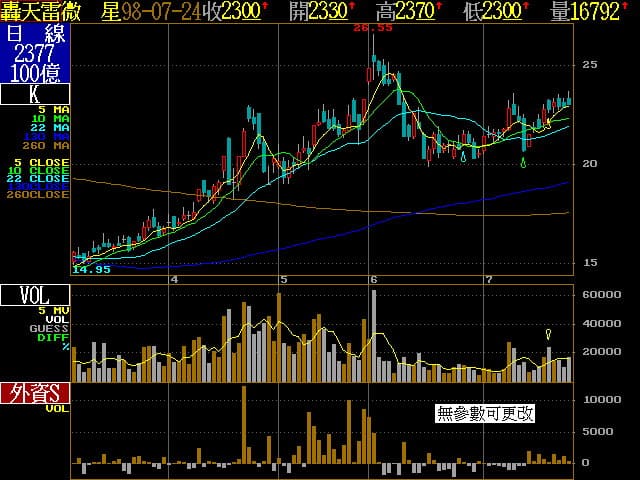This screenshot has width=640, height=480.
Task: Click the 5 CLOSE legend label
Action: 42,161
